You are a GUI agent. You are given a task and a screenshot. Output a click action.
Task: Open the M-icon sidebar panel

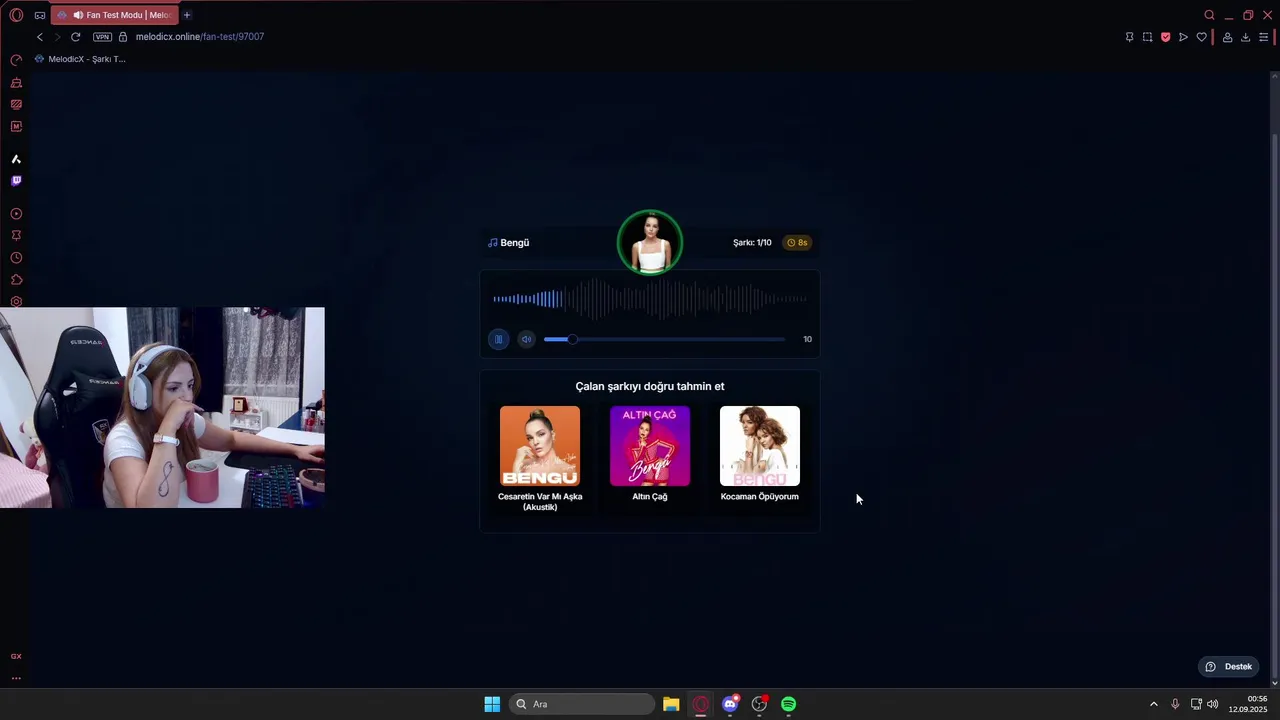point(16,126)
